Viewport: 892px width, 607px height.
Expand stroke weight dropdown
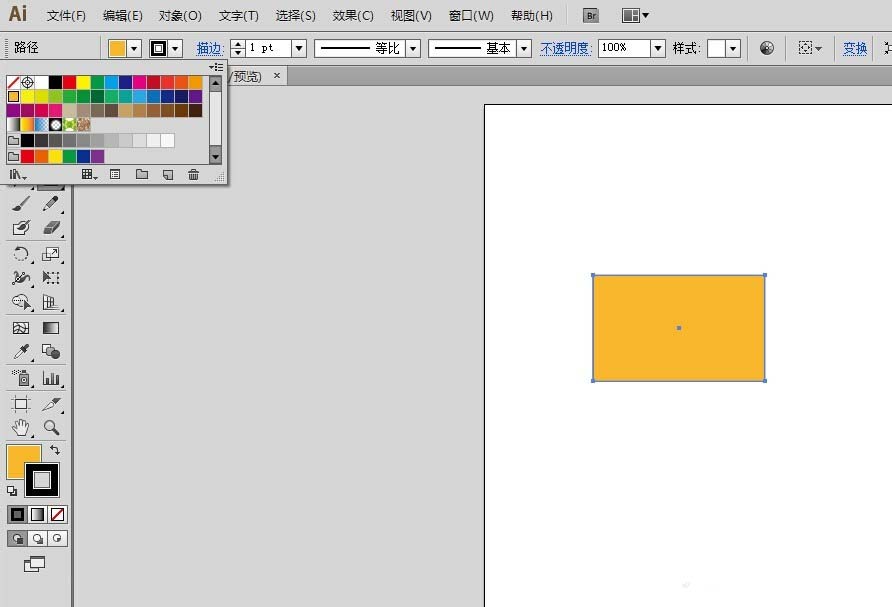pos(299,48)
